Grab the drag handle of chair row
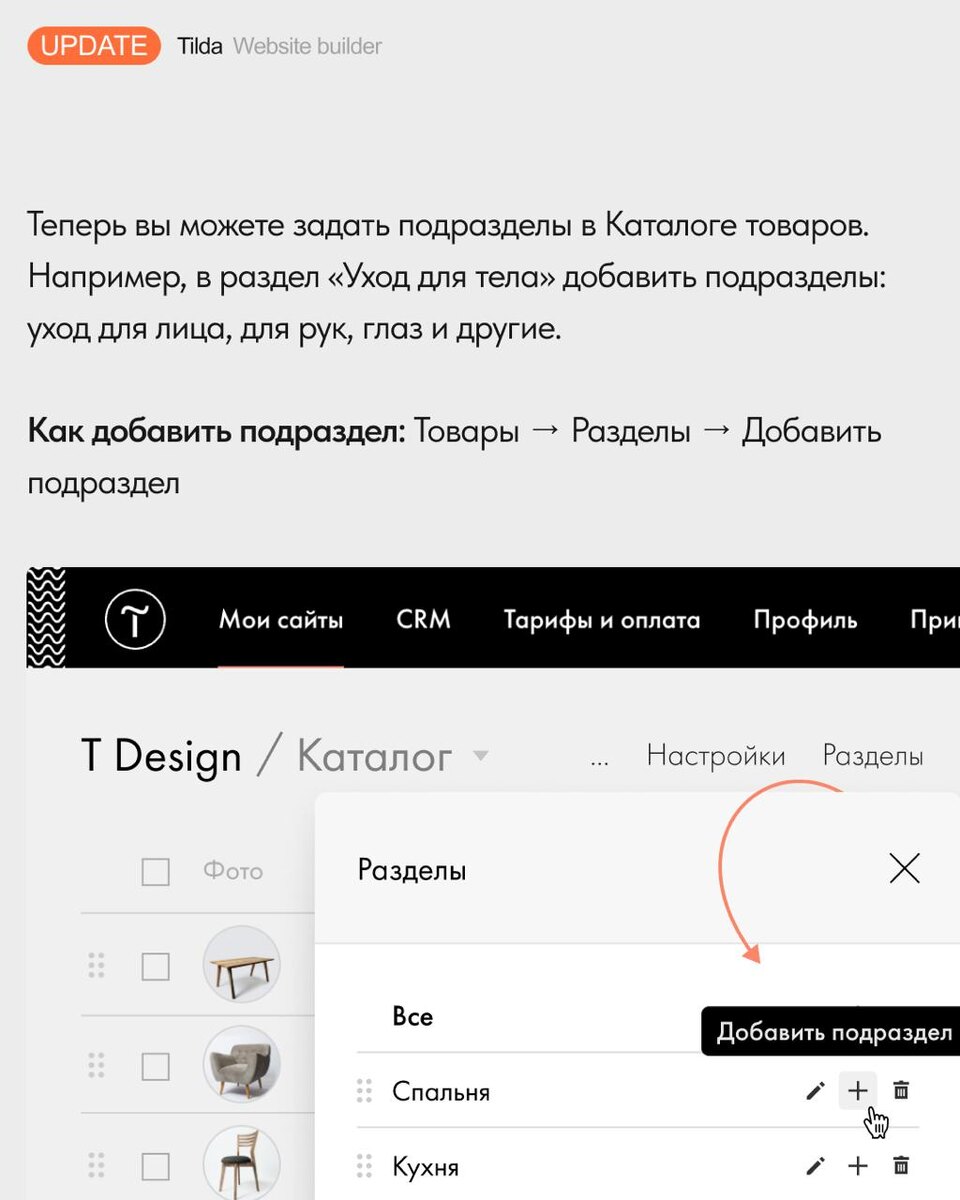This screenshot has height=1200, width=960. 96,1165
